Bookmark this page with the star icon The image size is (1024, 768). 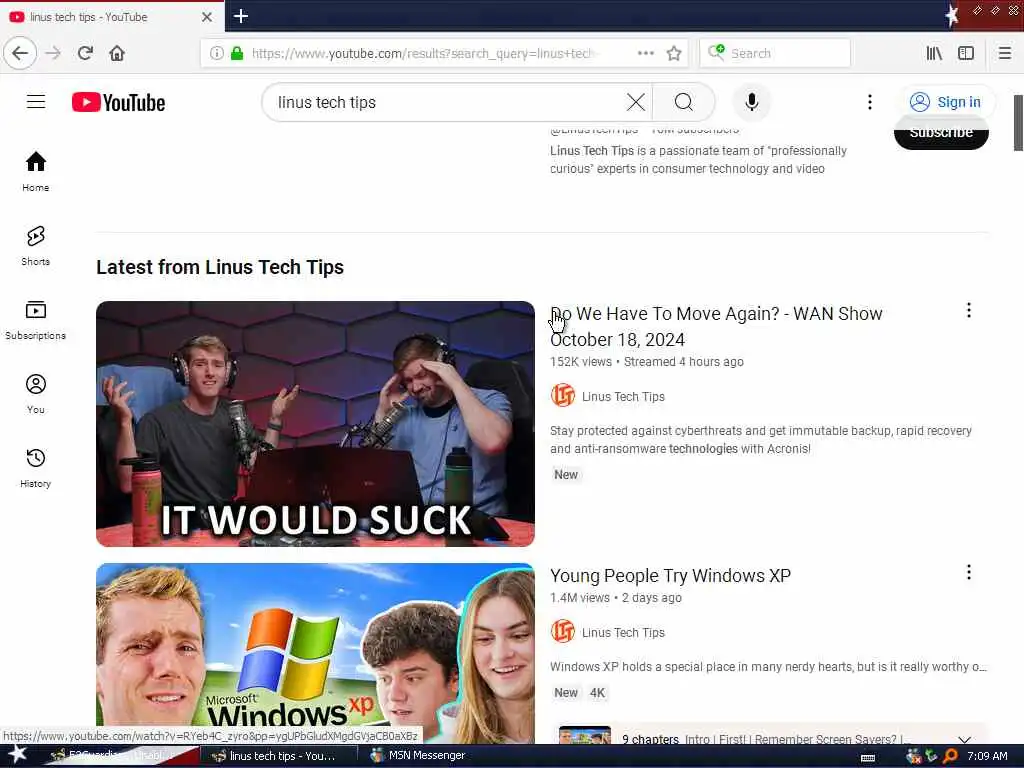click(674, 54)
